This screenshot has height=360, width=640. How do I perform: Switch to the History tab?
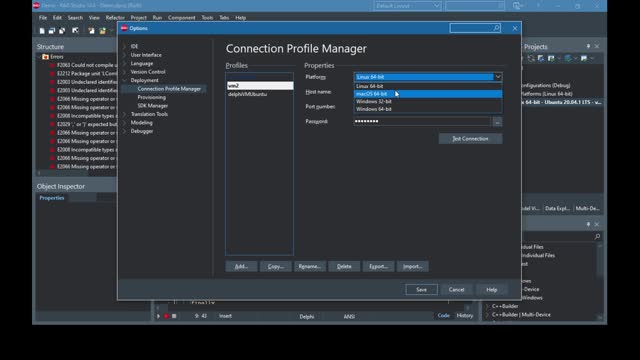coord(464,316)
